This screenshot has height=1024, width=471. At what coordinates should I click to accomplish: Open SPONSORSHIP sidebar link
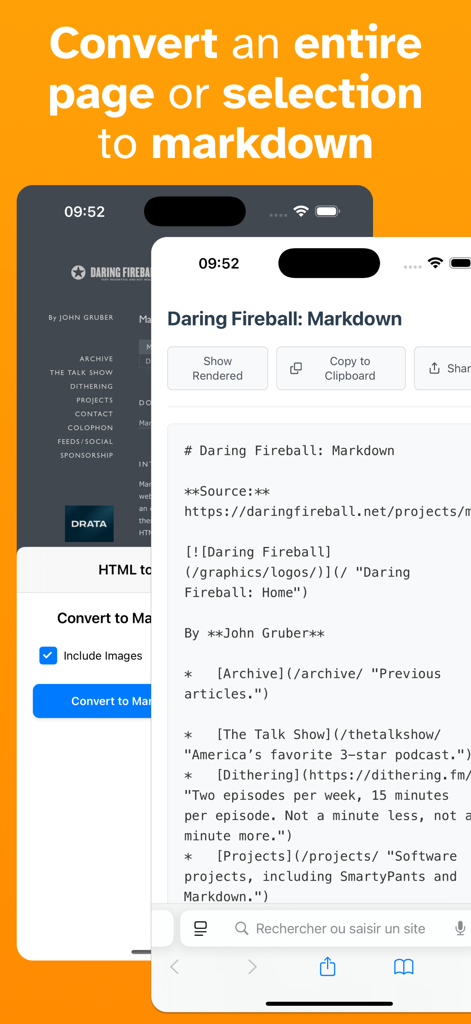tap(86, 455)
